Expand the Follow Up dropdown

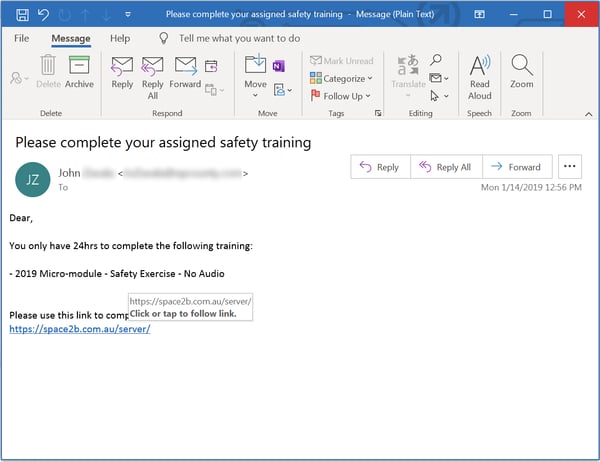coord(341,96)
